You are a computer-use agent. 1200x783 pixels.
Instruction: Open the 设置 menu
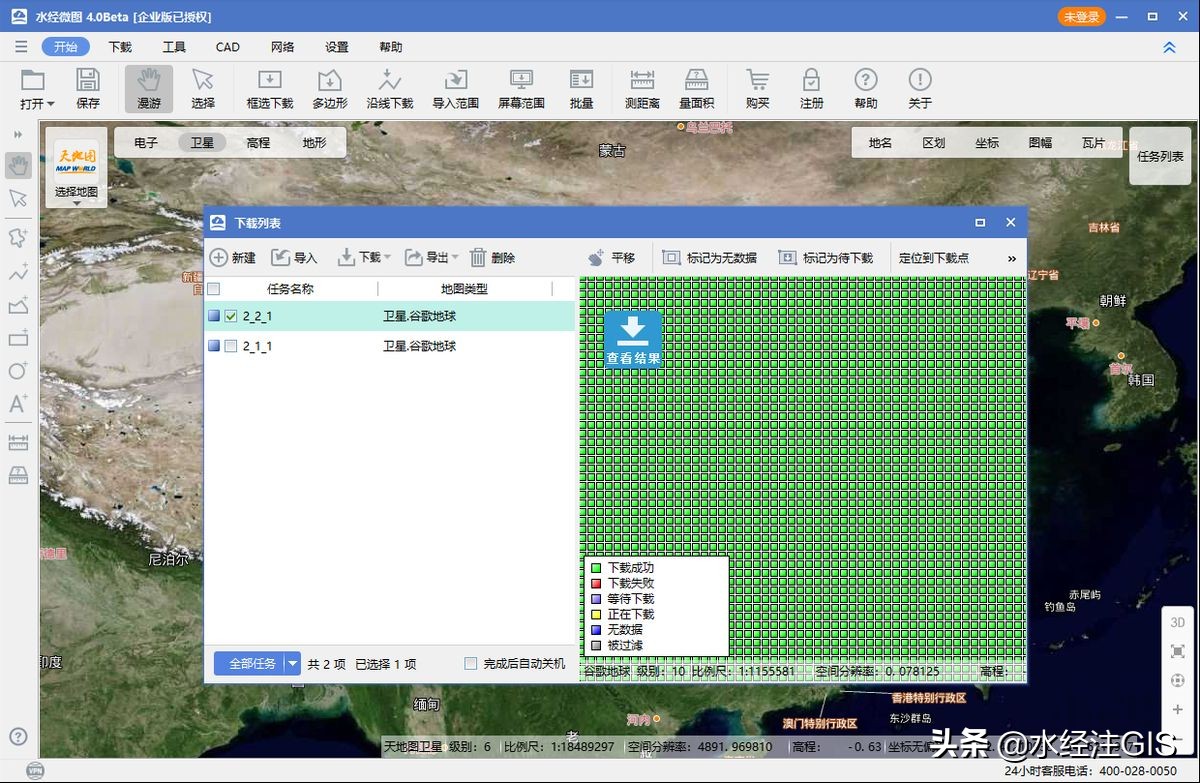pos(338,46)
